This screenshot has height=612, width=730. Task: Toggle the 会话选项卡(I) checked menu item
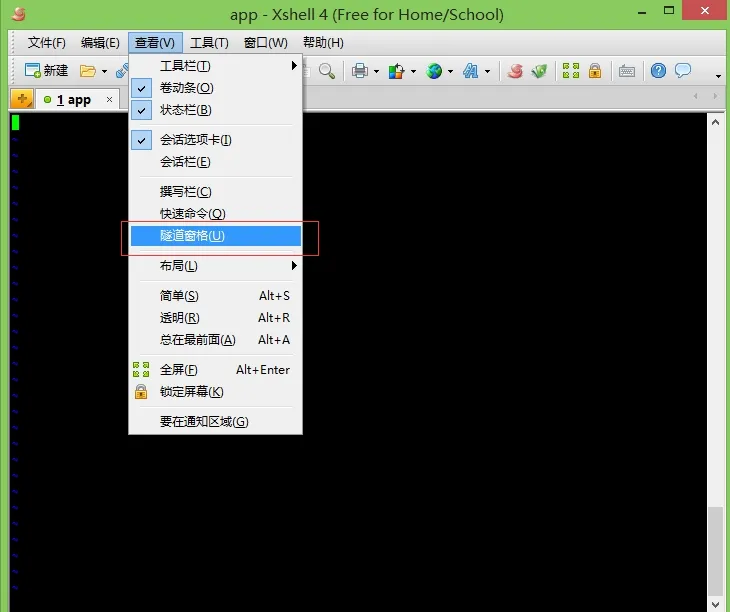click(x=216, y=140)
